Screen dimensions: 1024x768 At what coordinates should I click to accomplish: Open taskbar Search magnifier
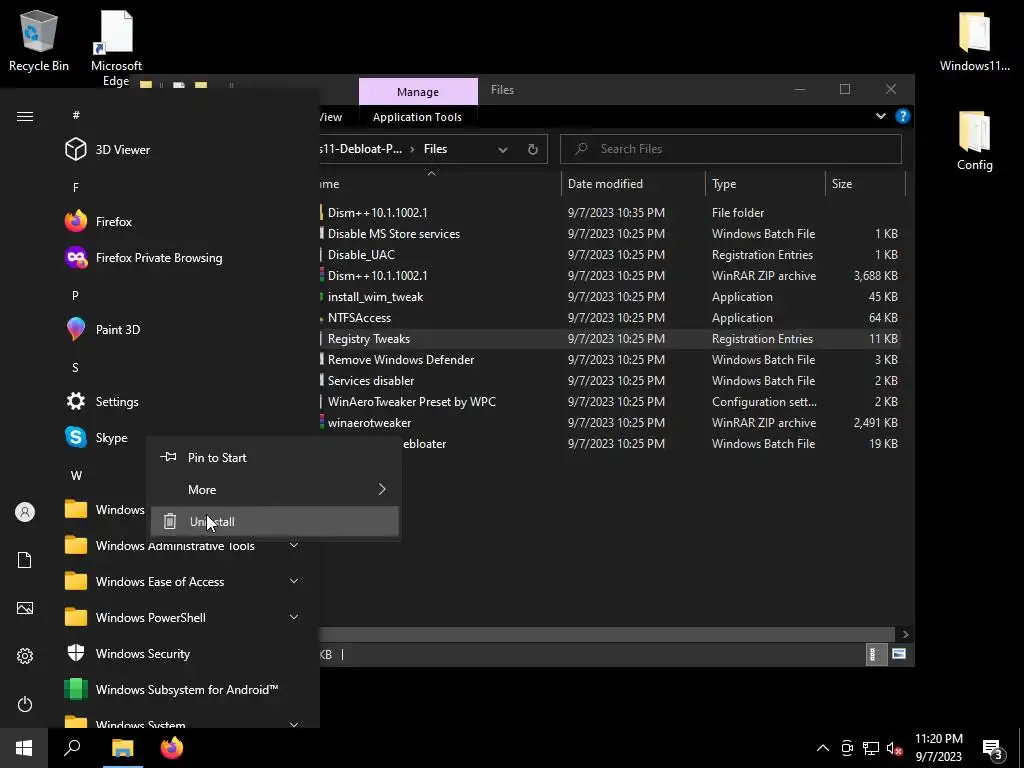72,748
